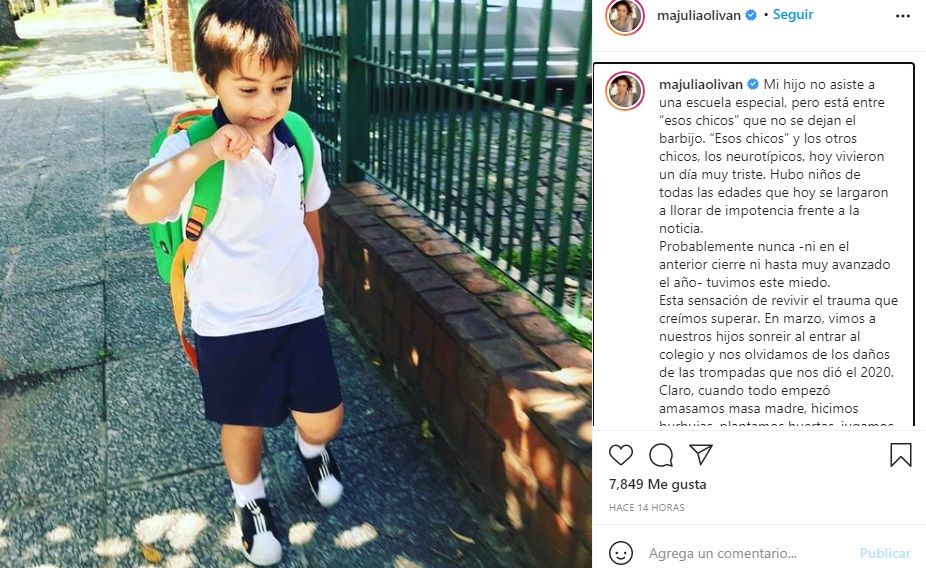Viewport: 926px width, 568px height.
Task: Like the post with the heart icon
Action: [621, 455]
